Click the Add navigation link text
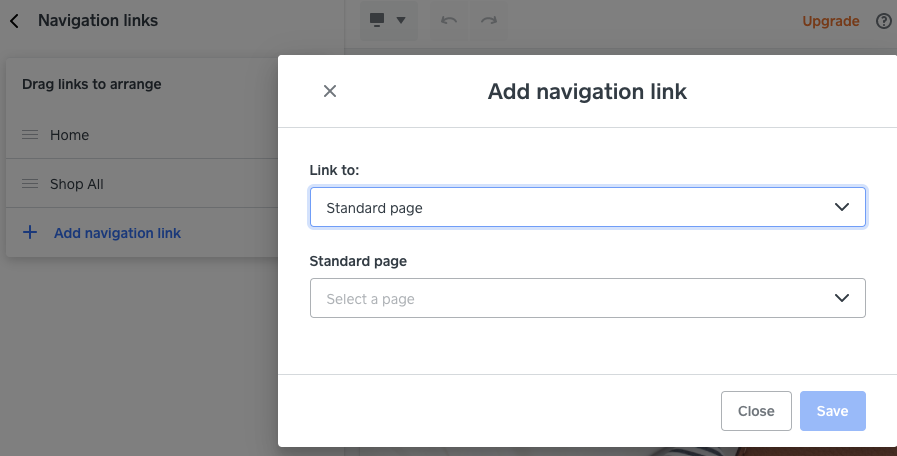Viewport: 897px width, 456px height. click(x=117, y=233)
